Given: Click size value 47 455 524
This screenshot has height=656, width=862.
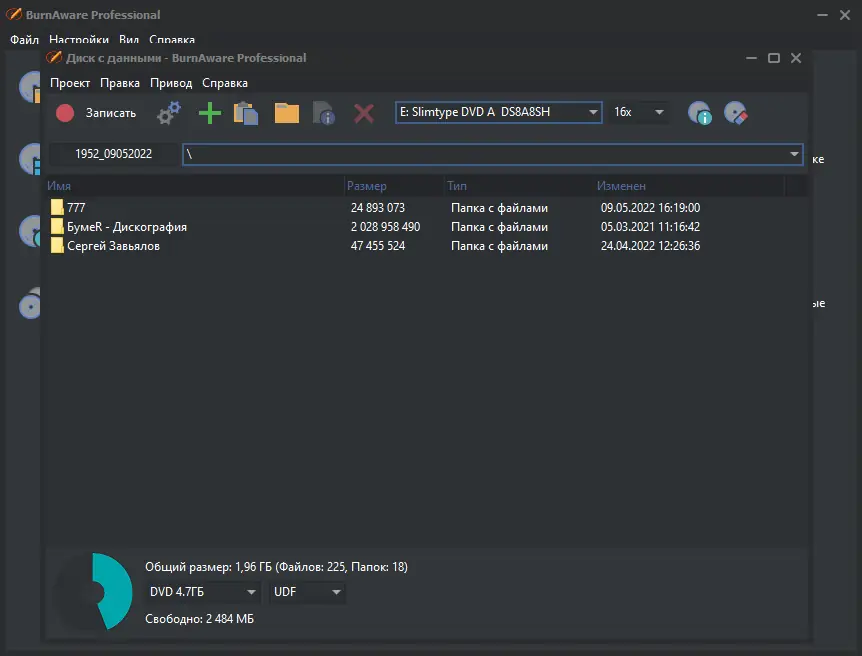Looking at the screenshot, I should tap(378, 246).
